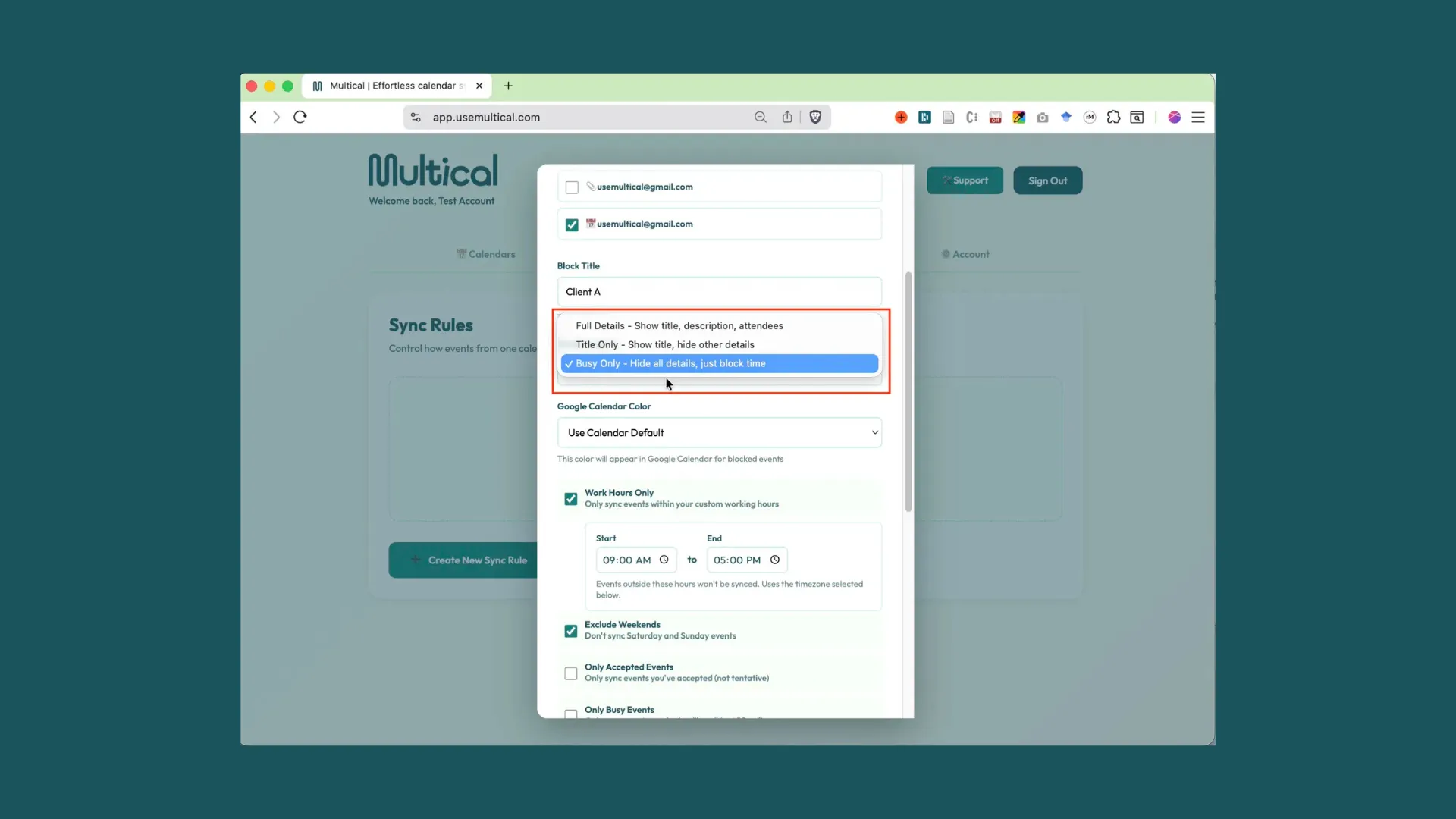This screenshot has width=1456, height=819.
Task: Go back with browser back arrow
Action: pyautogui.click(x=254, y=117)
